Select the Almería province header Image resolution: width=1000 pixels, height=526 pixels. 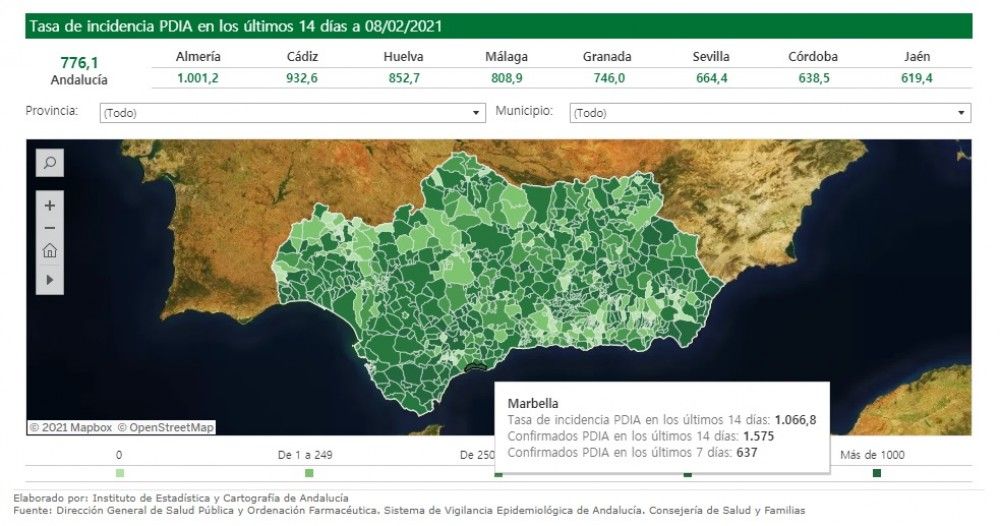tap(198, 56)
